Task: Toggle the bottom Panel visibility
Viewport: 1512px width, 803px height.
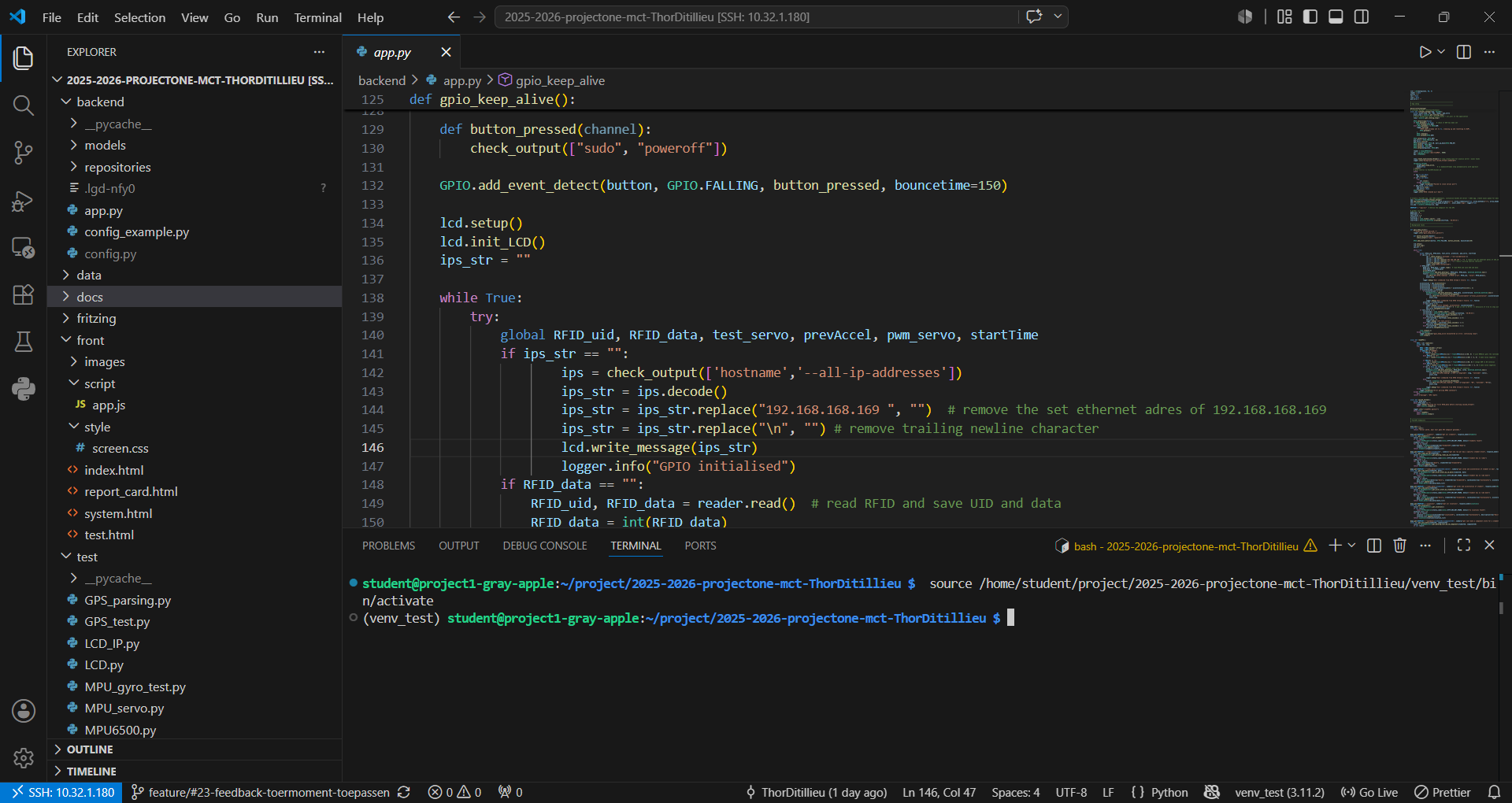Action: point(1336,17)
